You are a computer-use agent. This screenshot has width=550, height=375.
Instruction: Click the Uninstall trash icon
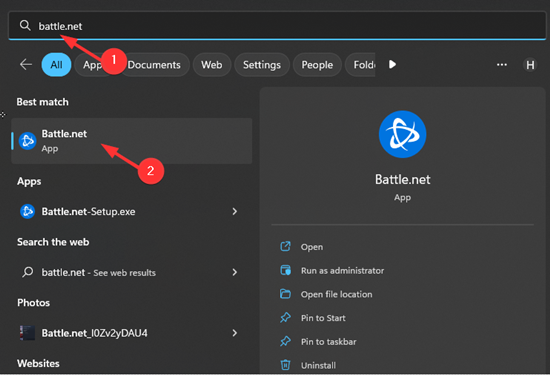285,365
